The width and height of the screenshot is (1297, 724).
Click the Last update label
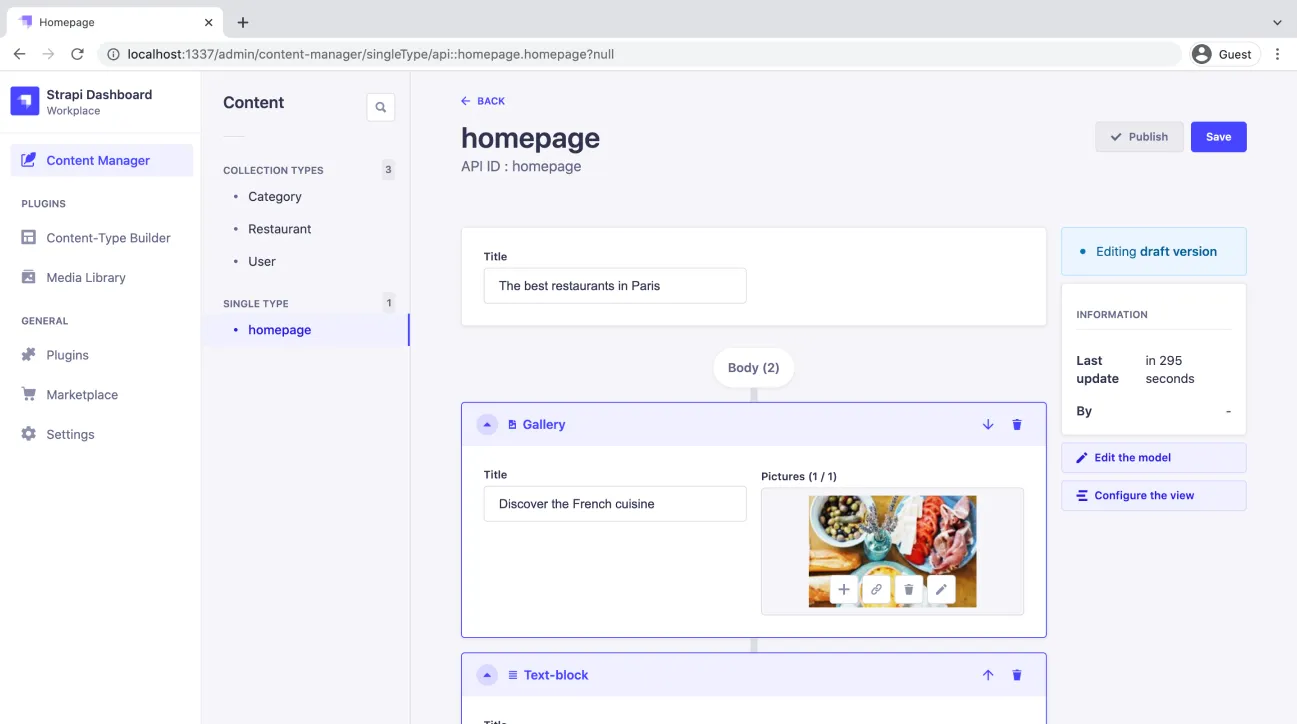click(x=1097, y=370)
